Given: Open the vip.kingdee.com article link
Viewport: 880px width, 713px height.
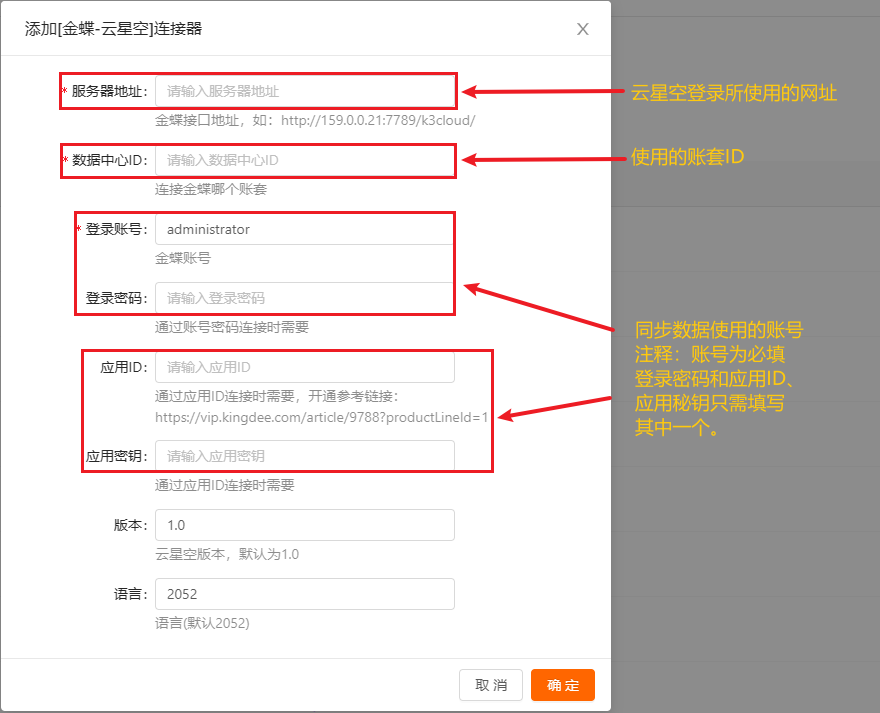Looking at the screenshot, I should [321, 417].
